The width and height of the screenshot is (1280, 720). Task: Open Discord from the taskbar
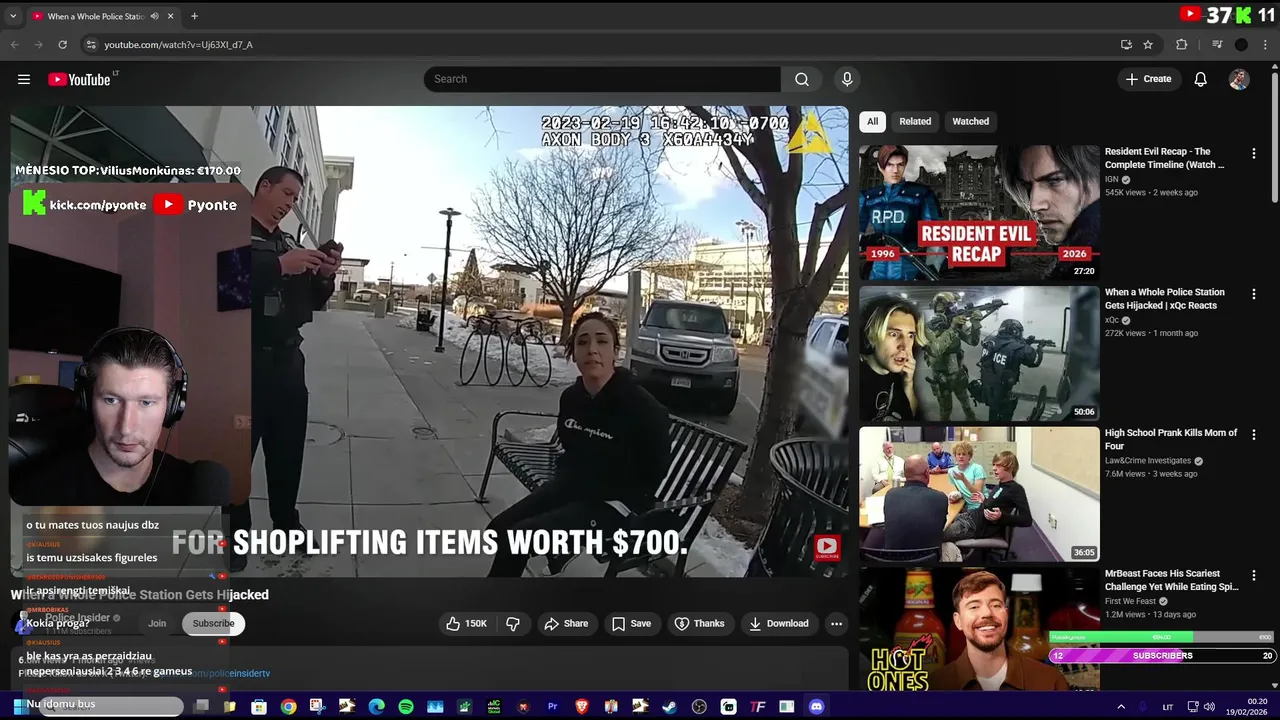(816, 707)
